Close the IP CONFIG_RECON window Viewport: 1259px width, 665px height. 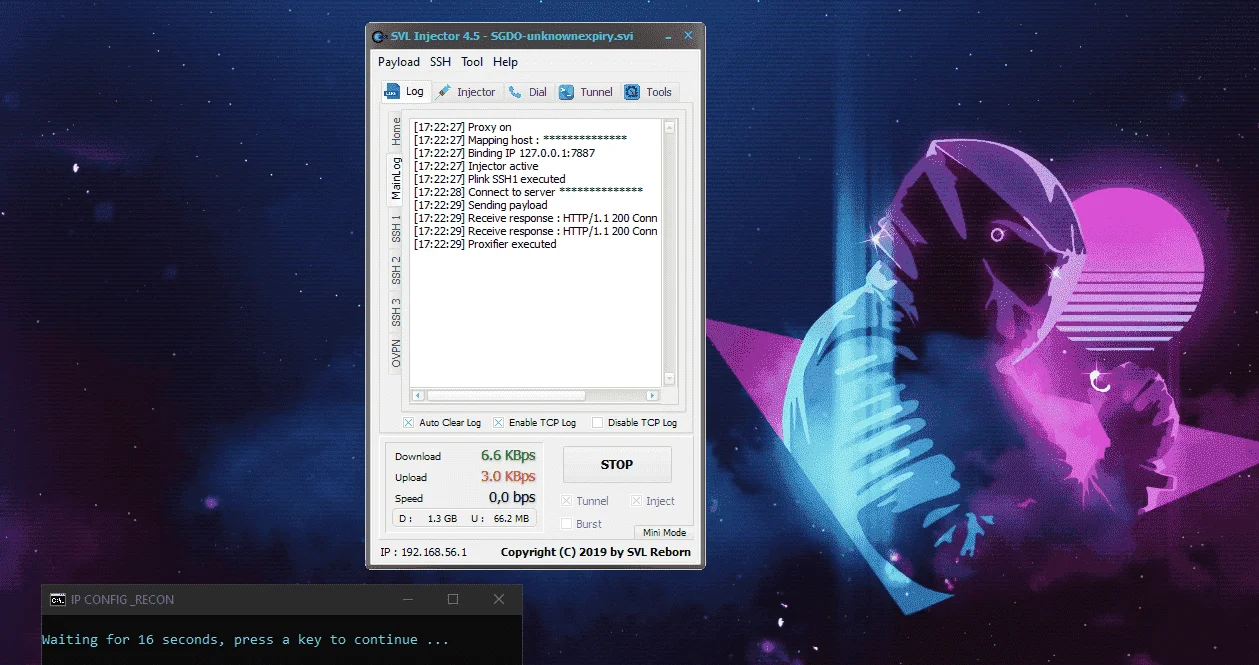click(499, 599)
